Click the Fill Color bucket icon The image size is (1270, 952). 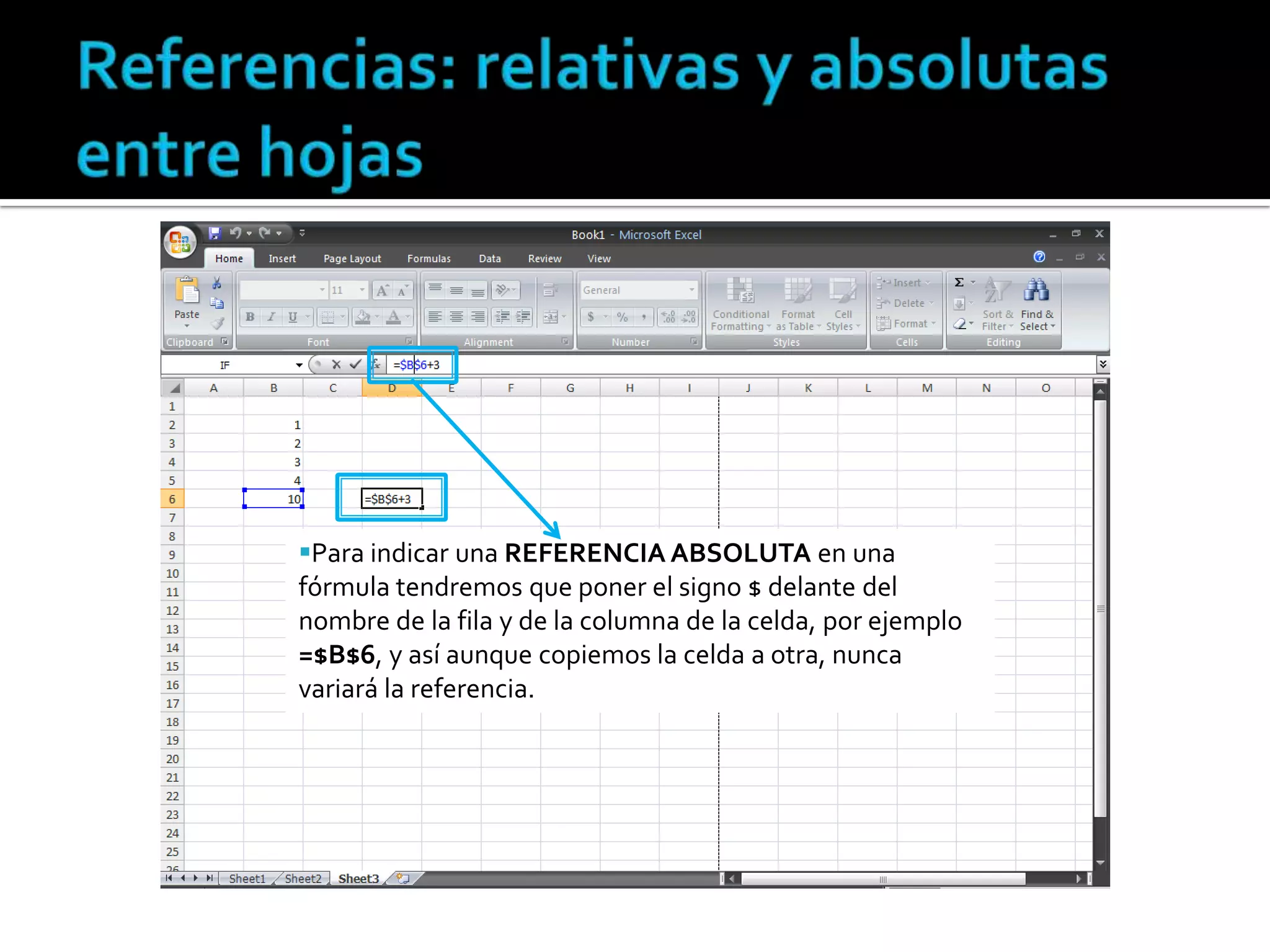point(363,317)
